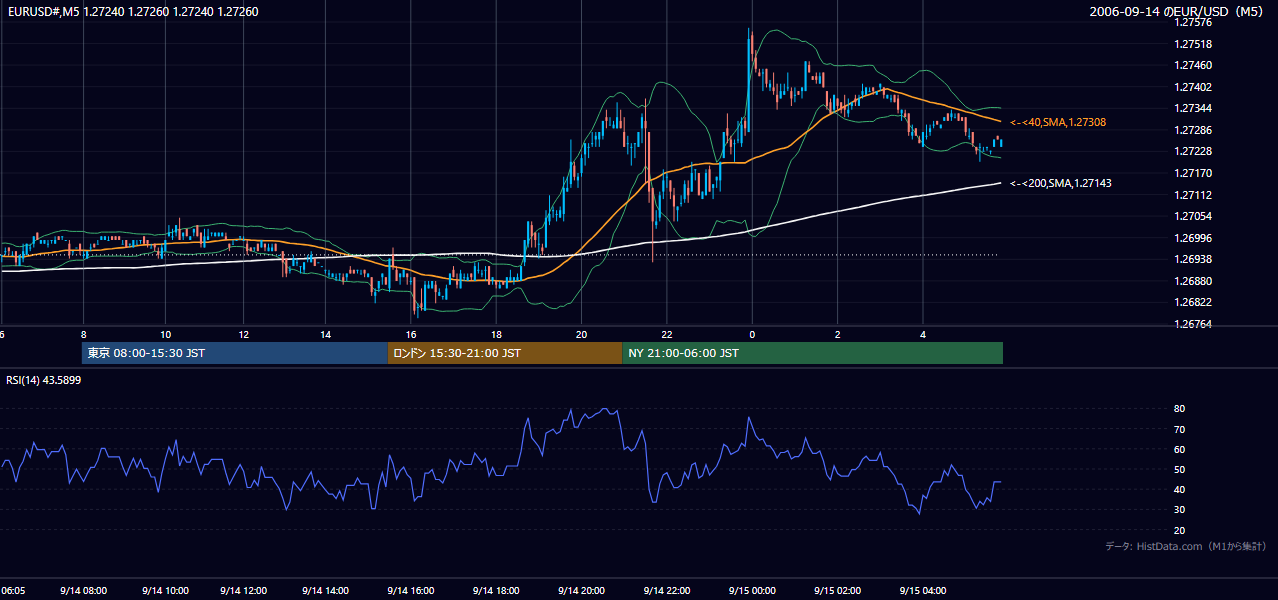This screenshot has height=600, width=1278.
Task: Click price axis value 1.26764
Action: coord(1193,324)
